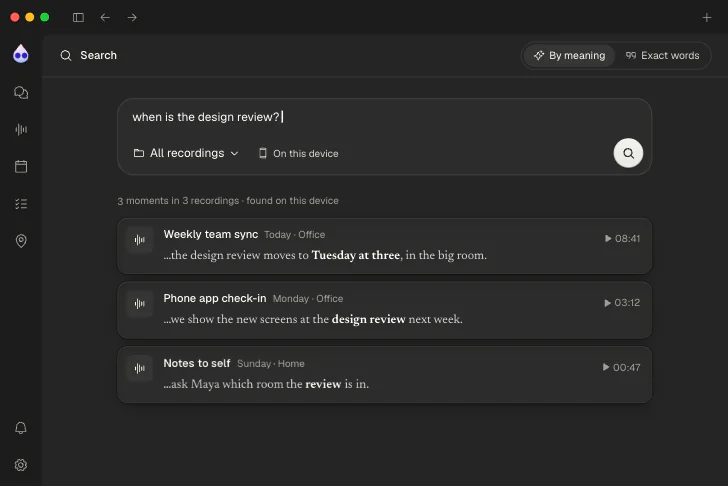The image size is (728, 486).
Task: Click the Search page title
Action: pos(98,56)
